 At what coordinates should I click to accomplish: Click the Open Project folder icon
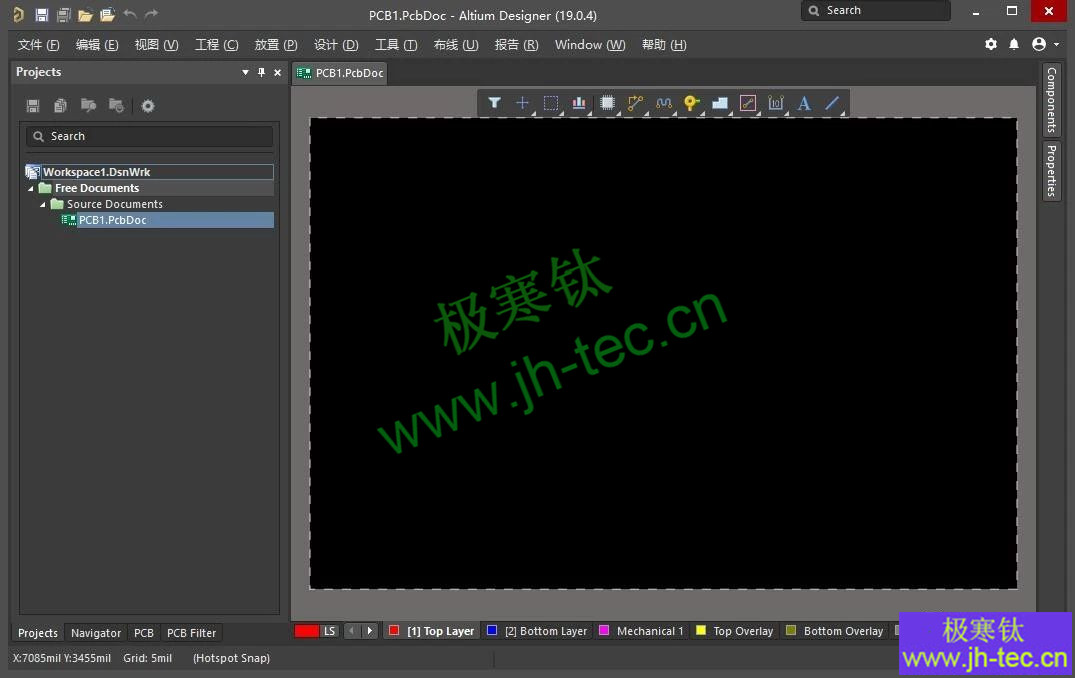[x=107, y=14]
